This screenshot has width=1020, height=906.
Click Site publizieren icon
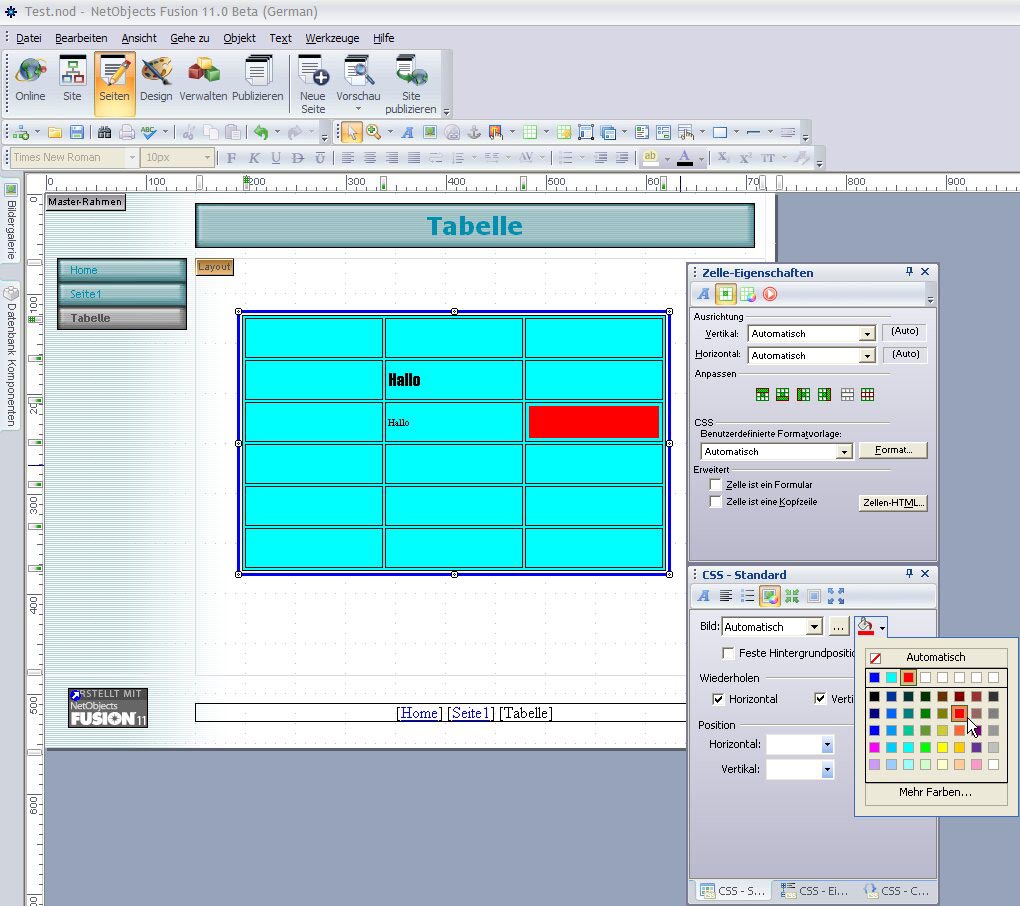pos(411,84)
